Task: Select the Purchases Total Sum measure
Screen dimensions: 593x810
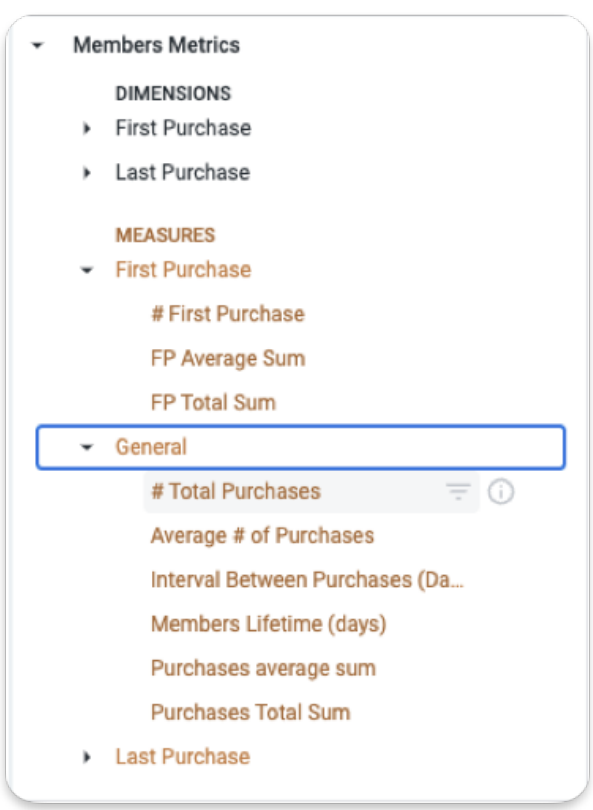Action: pyautogui.click(x=251, y=713)
